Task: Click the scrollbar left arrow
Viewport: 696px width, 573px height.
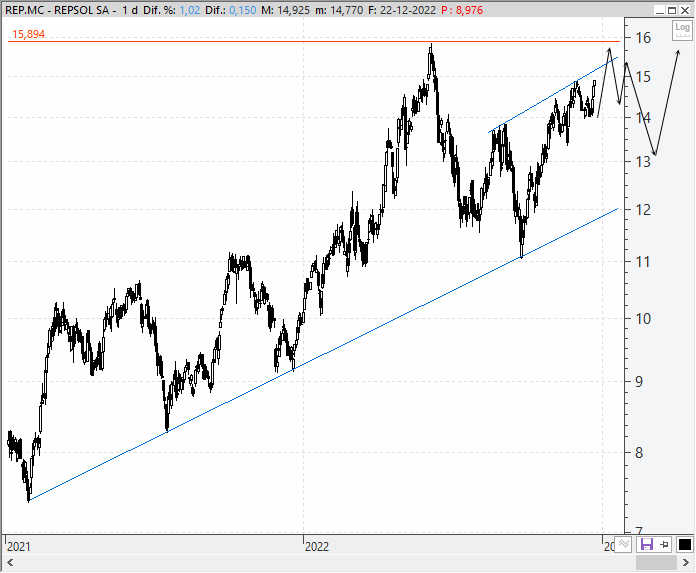Action: [10, 562]
